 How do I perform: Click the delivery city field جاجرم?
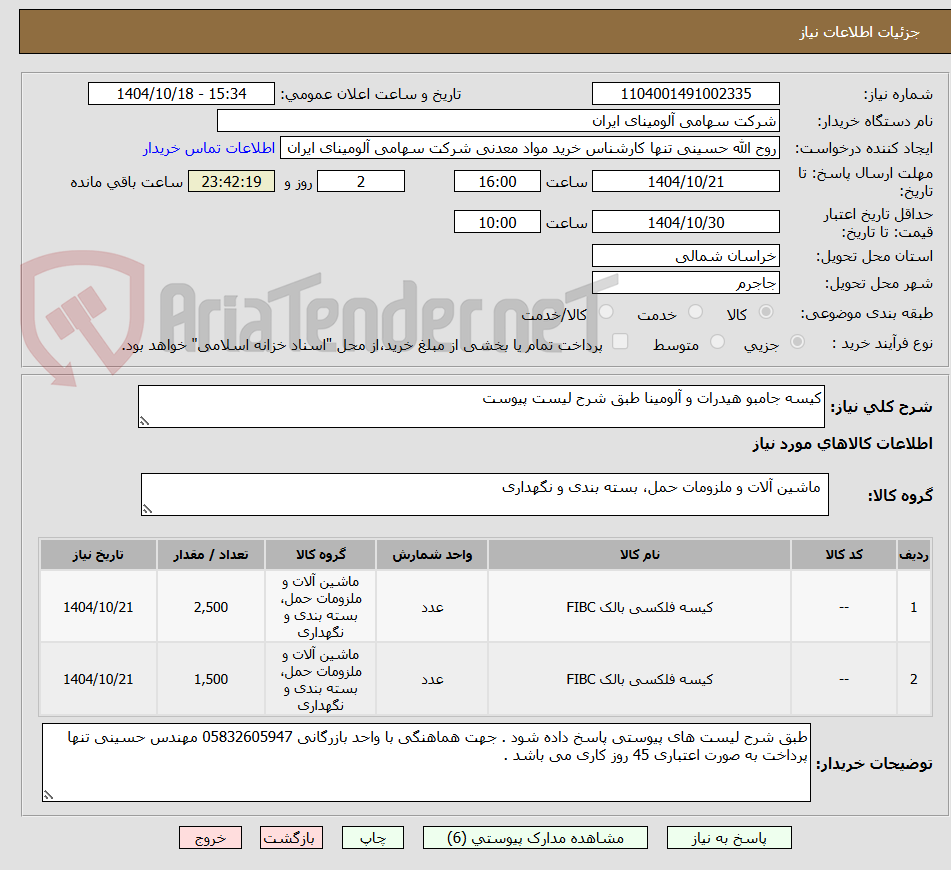tap(685, 283)
